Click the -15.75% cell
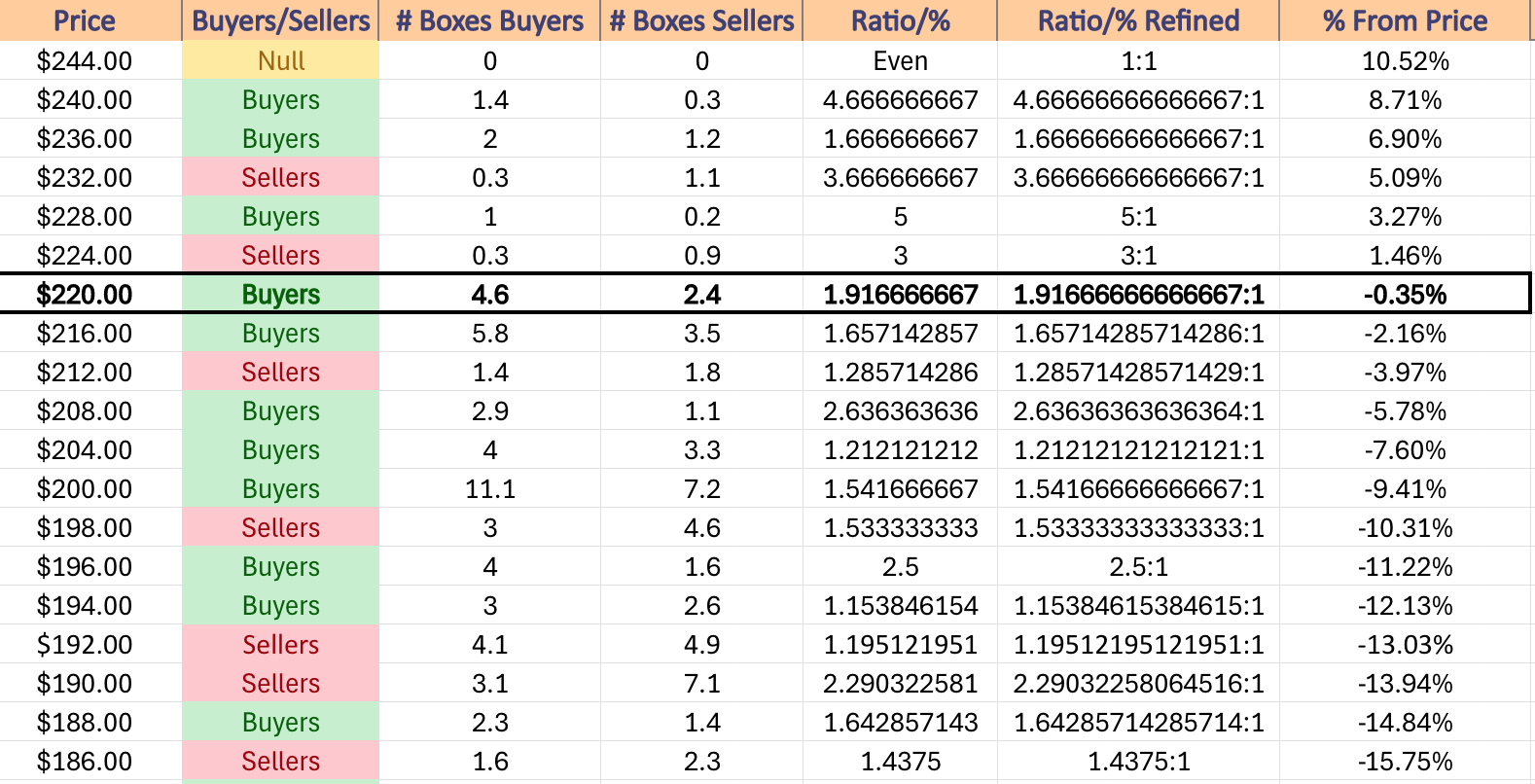 point(1406,762)
